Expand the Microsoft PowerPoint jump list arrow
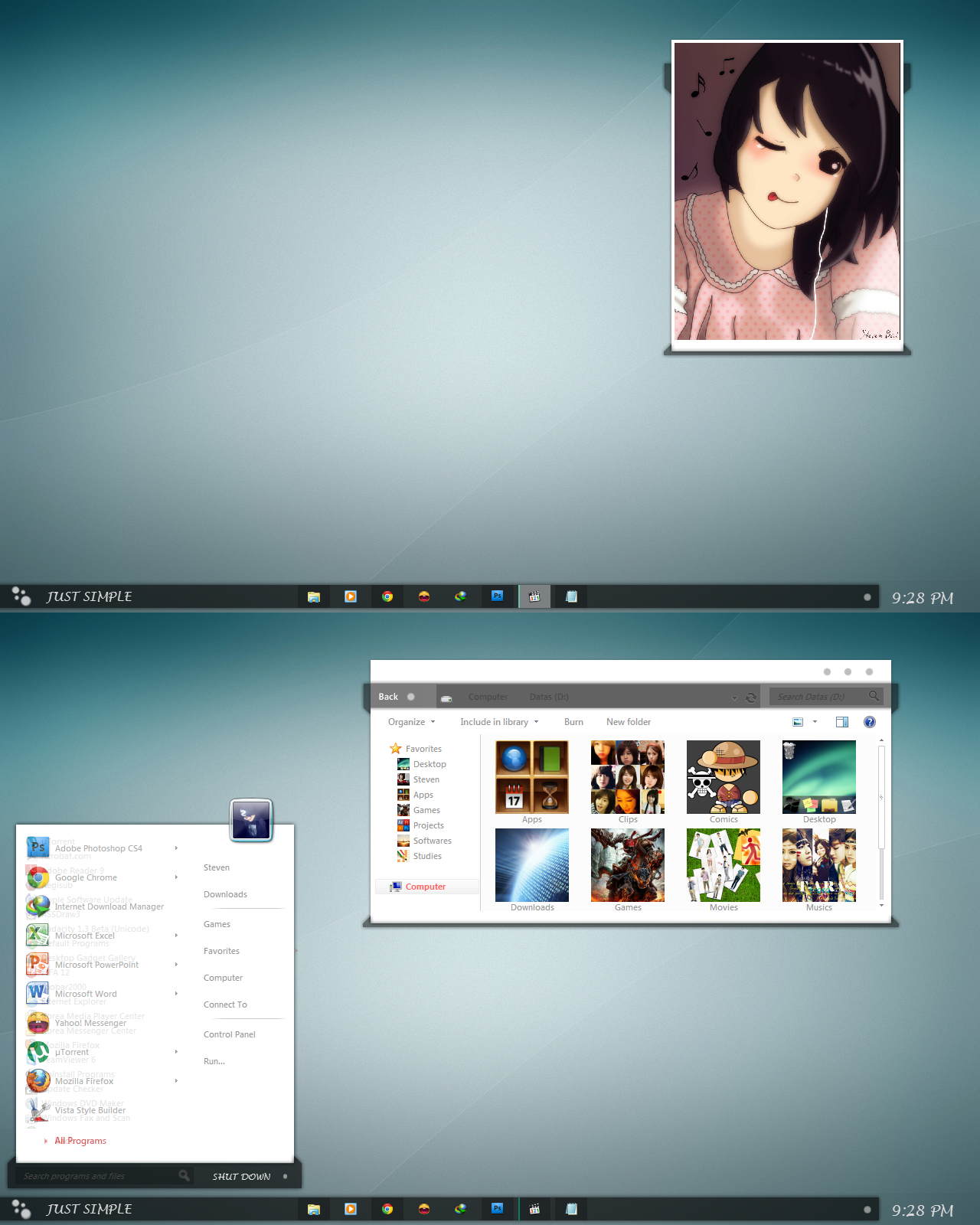980x1225 pixels. (176, 965)
